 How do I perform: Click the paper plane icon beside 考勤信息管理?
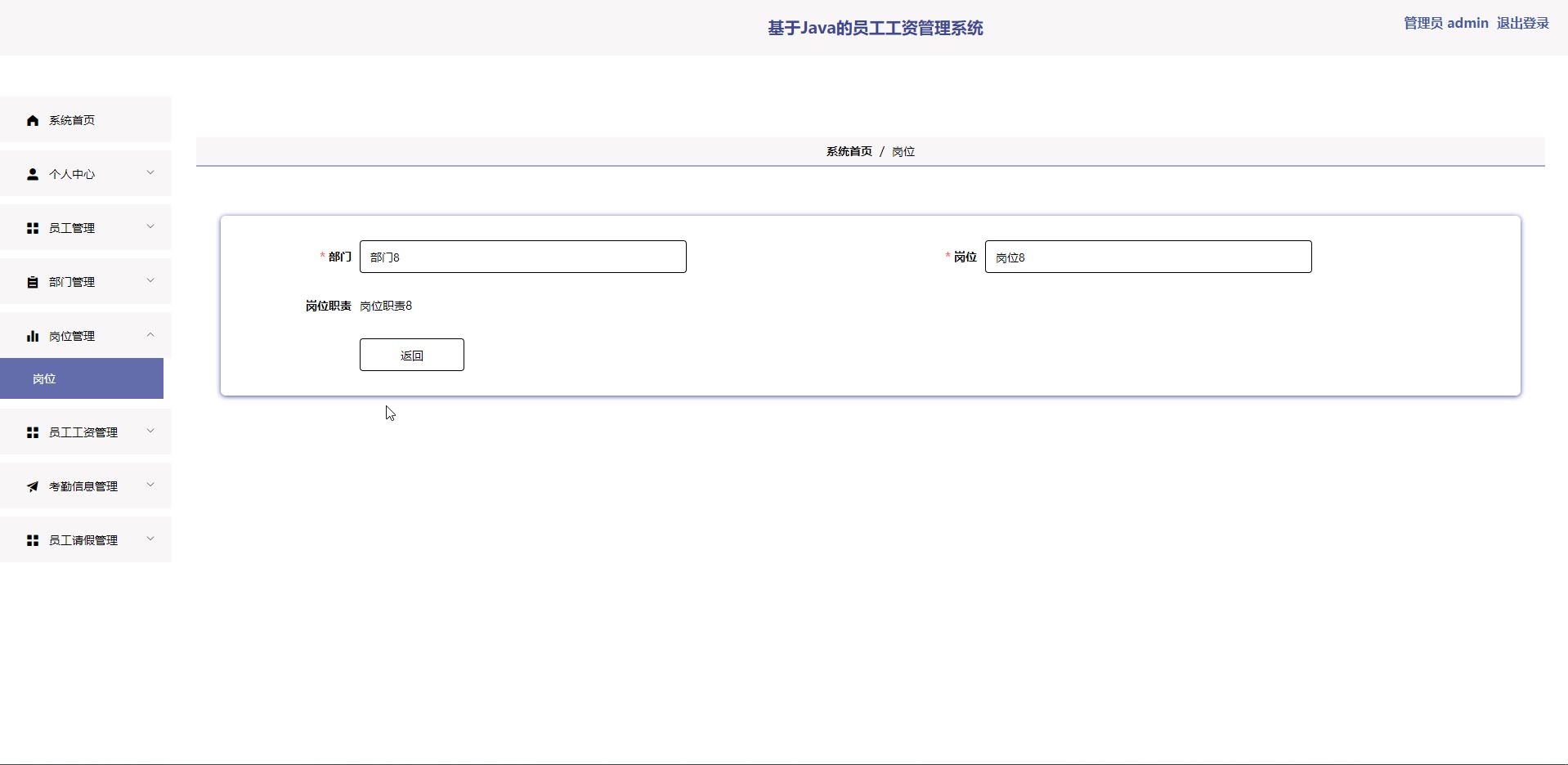click(33, 486)
